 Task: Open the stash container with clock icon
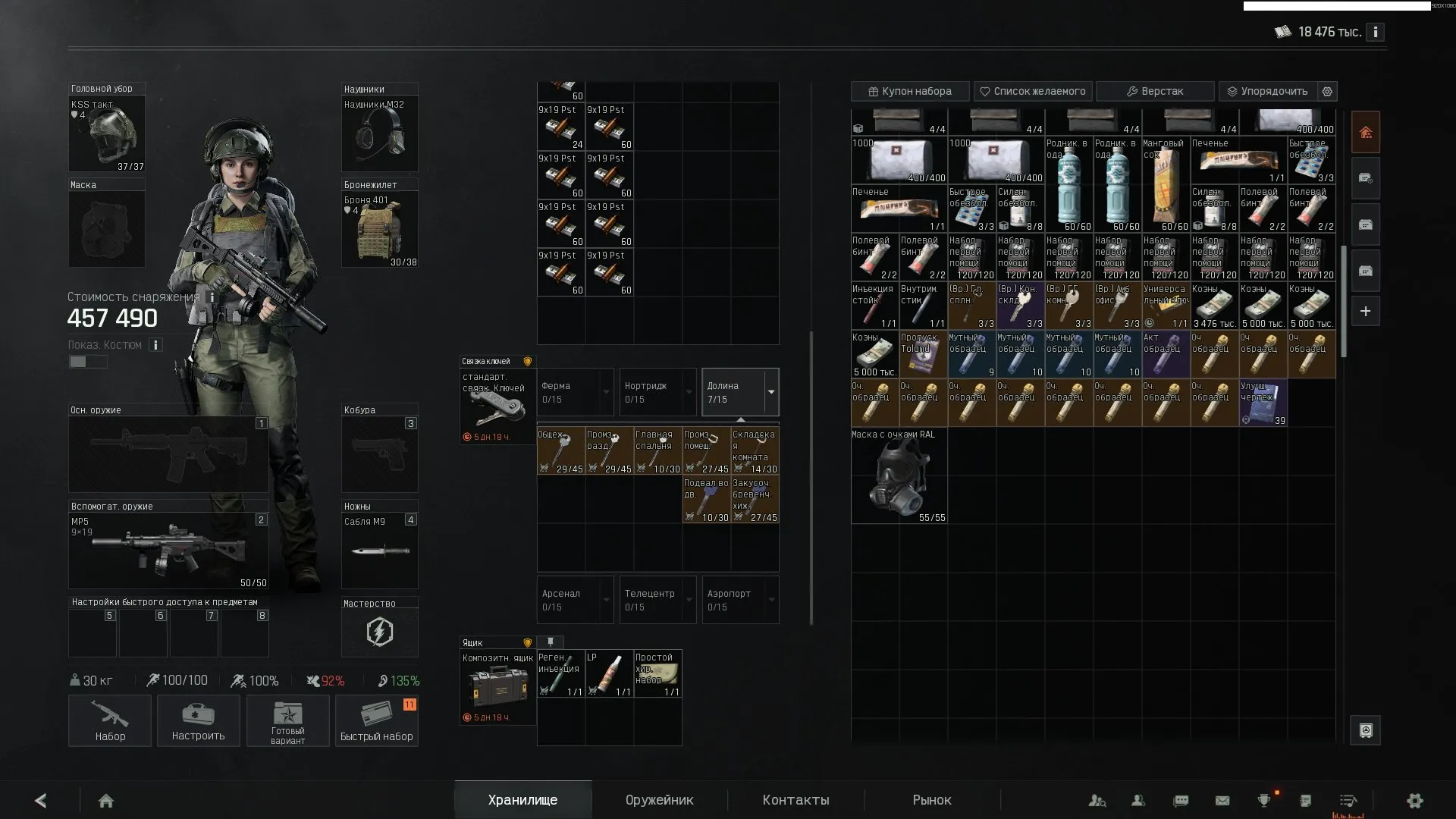click(x=1366, y=178)
